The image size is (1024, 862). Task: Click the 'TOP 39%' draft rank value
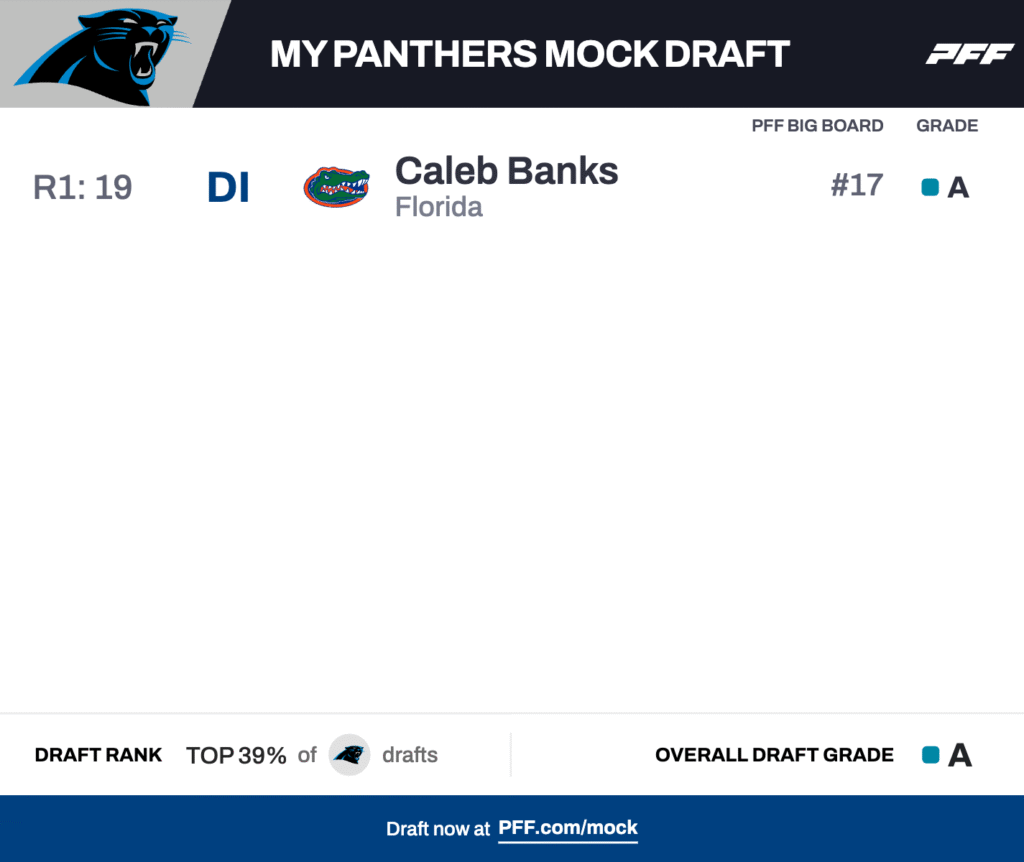click(236, 755)
